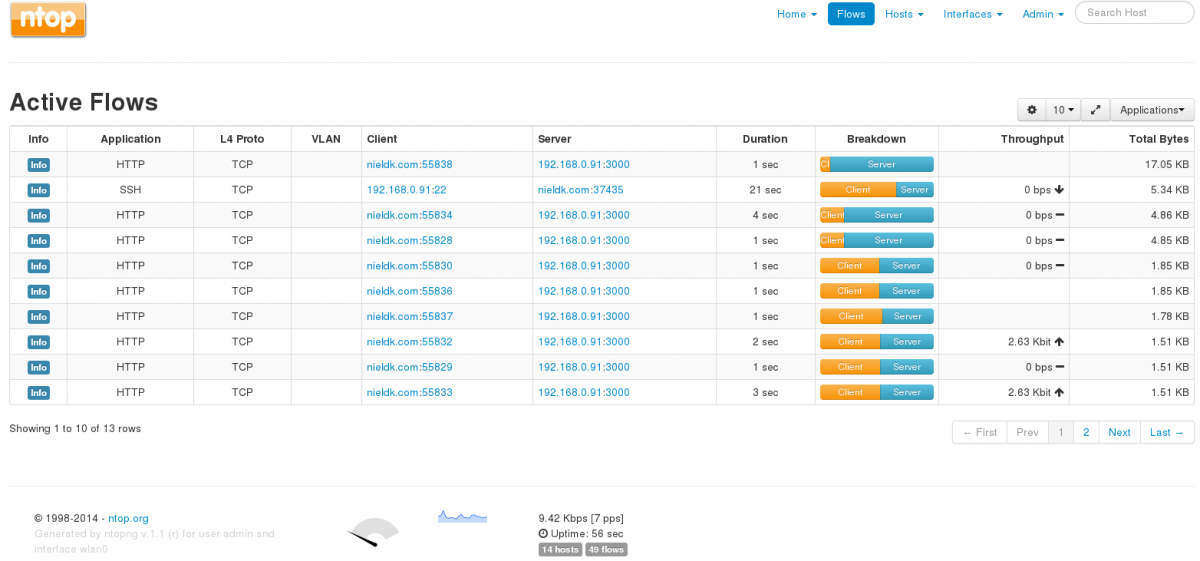Open the Applications filter dropdown

coord(1152,110)
